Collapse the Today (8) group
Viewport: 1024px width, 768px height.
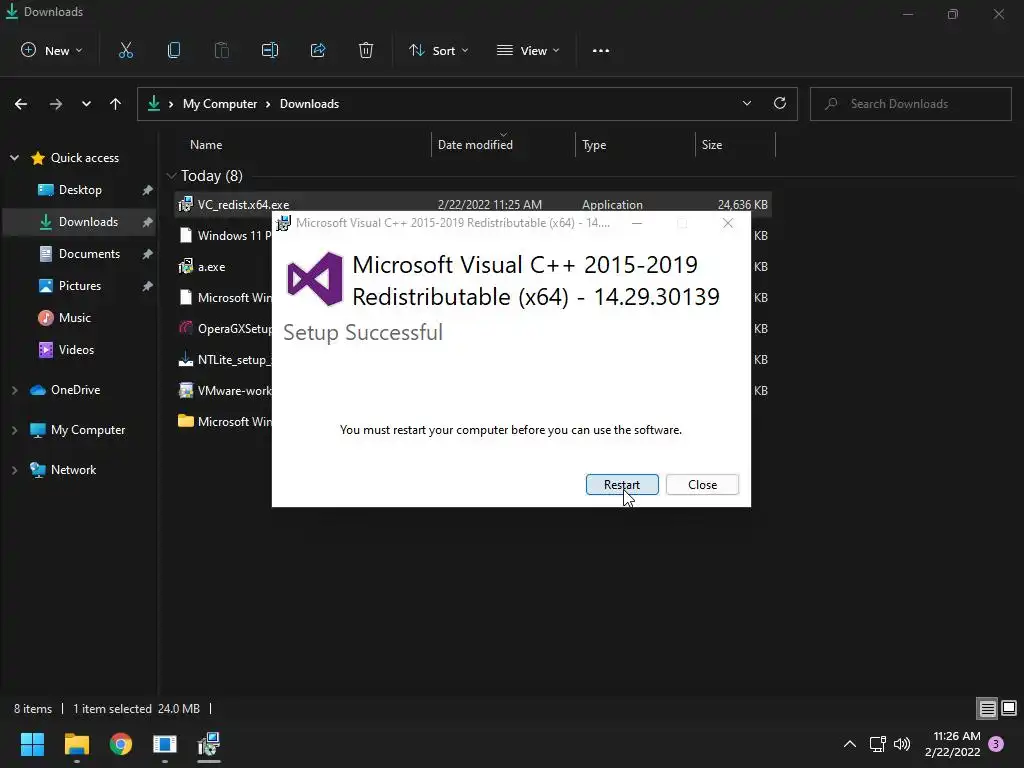[172, 176]
